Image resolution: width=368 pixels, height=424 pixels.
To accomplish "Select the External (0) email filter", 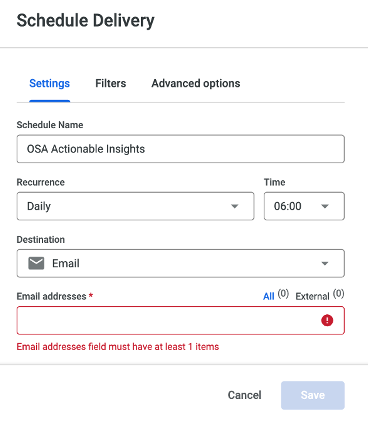I will pos(320,295).
